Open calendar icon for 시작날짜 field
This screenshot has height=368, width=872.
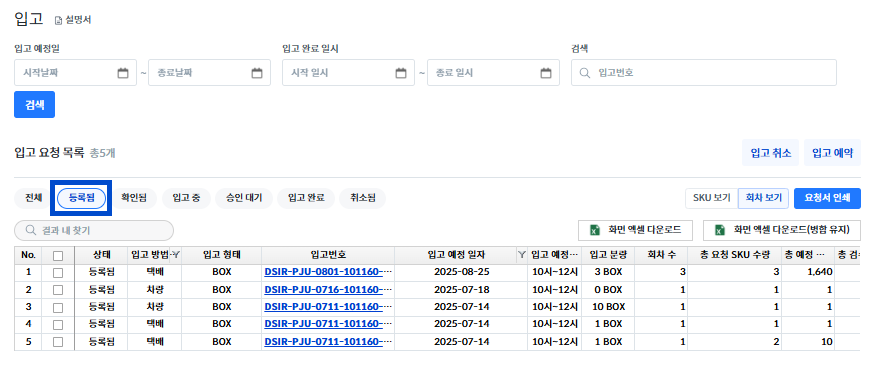click(123, 73)
